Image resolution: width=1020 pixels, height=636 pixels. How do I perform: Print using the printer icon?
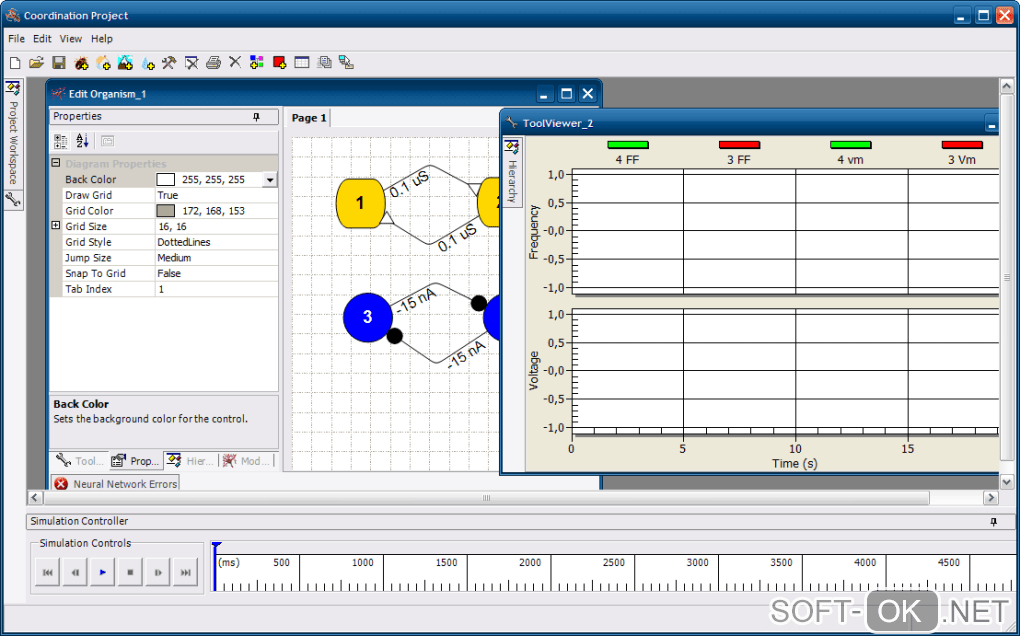pyautogui.click(x=213, y=63)
